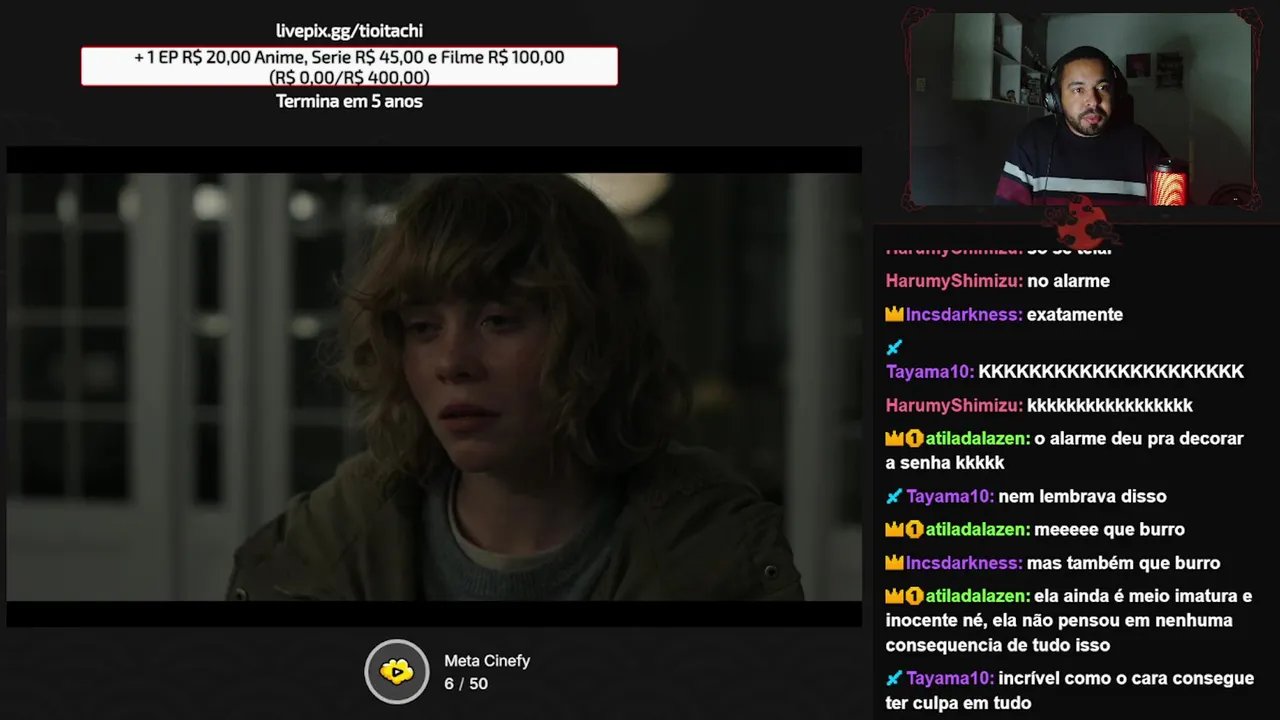Click the Meta Cinefy popcorn icon

(x=397, y=671)
